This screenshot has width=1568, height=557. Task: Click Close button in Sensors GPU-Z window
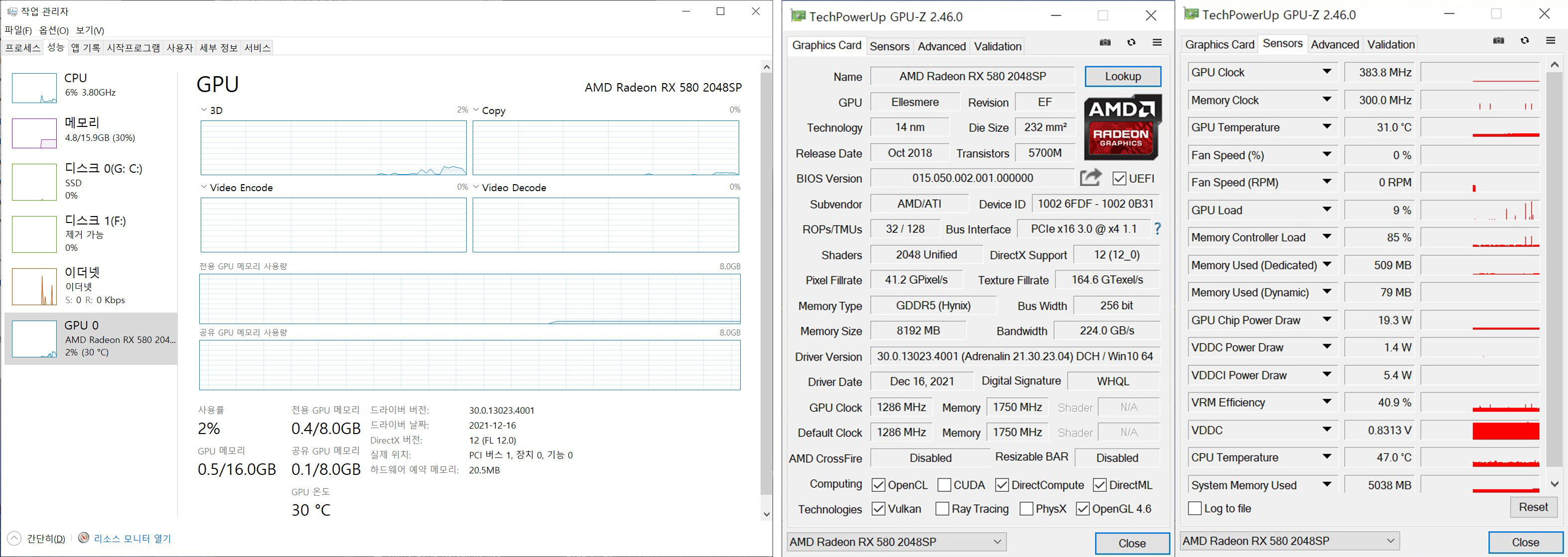pos(1525,542)
